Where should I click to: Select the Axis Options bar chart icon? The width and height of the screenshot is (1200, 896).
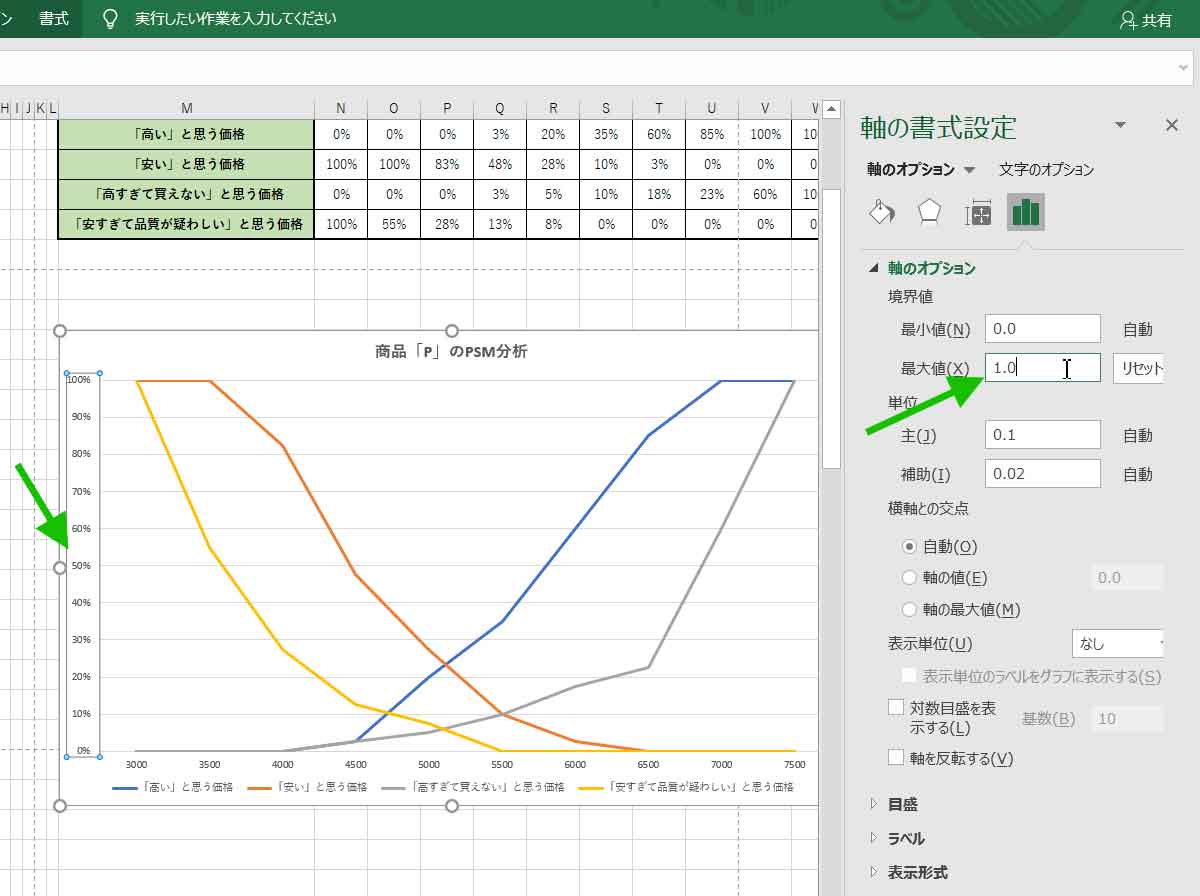1026,212
